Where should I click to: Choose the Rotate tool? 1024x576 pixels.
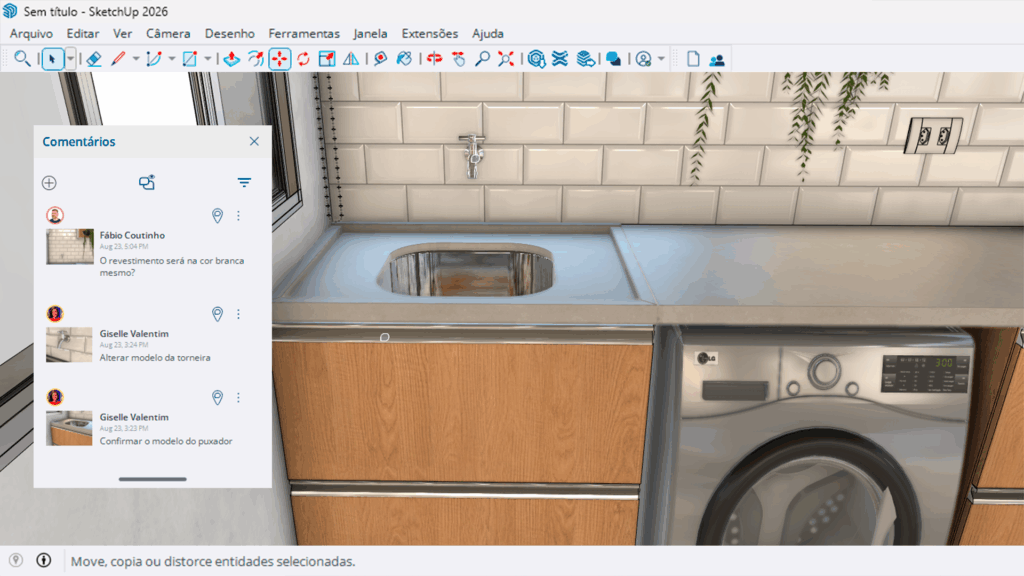coord(303,59)
